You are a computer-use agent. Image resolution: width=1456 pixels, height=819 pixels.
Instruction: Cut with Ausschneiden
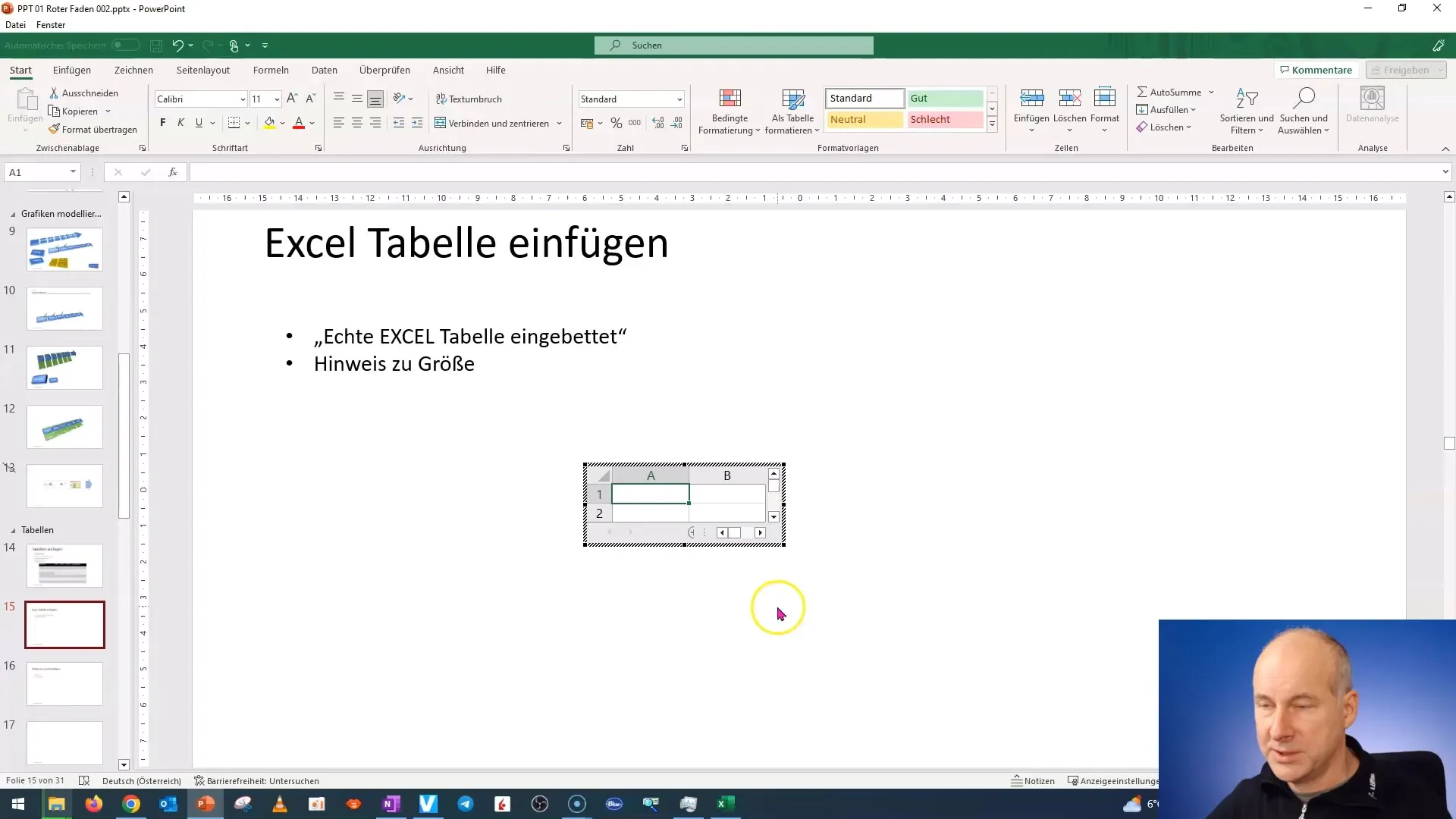coord(84,93)
